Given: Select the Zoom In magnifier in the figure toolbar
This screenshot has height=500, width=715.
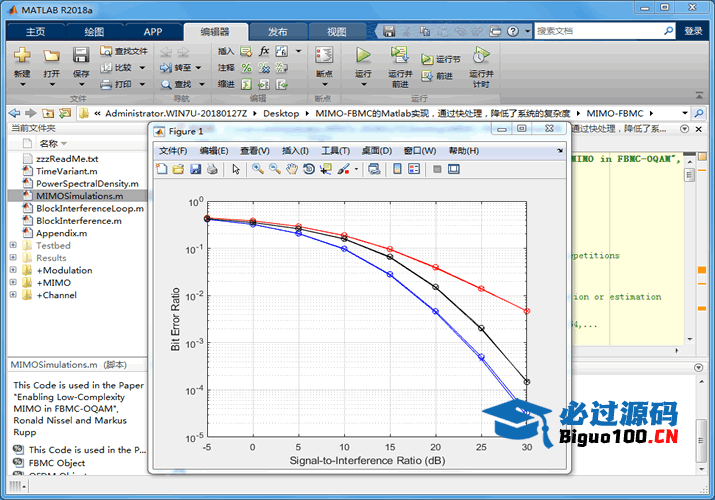Looking at the screenshot, I should (258, 169).
